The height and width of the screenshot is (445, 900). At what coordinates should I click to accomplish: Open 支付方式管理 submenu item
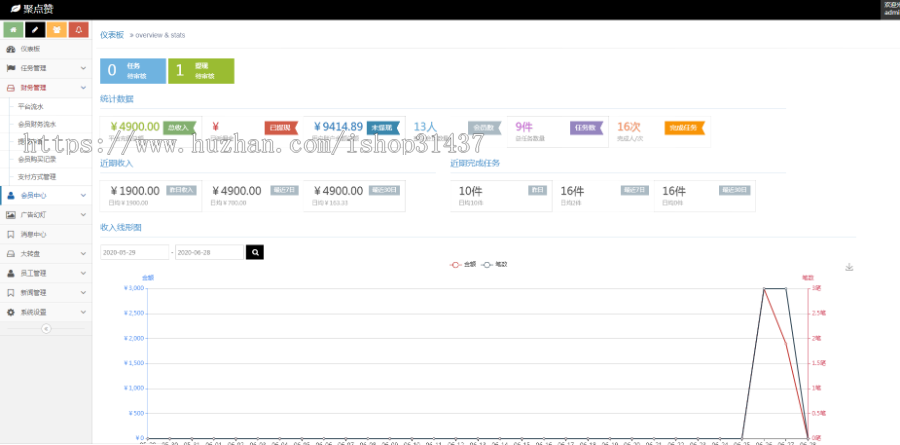[x=37, y=176]
